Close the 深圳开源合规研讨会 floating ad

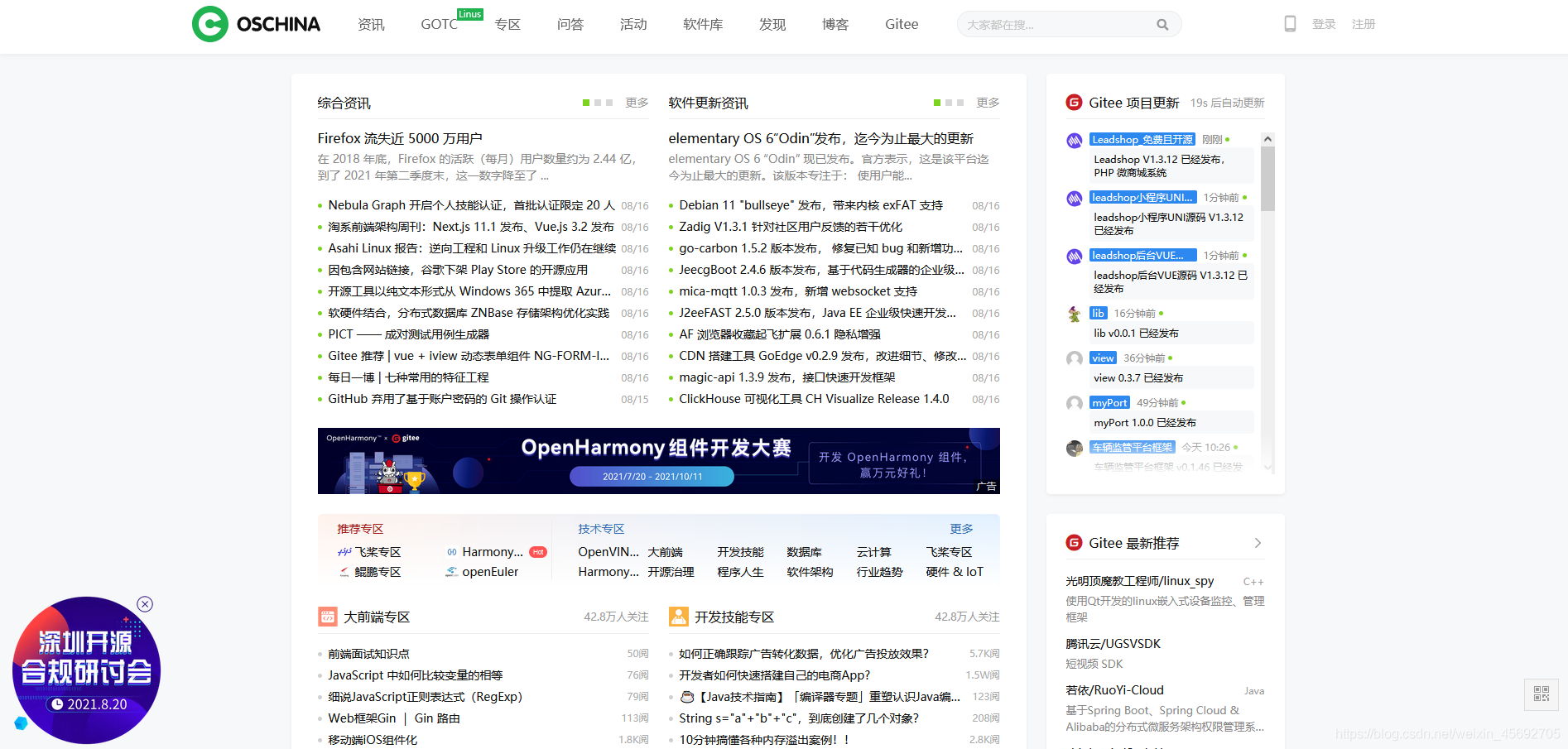145,604
